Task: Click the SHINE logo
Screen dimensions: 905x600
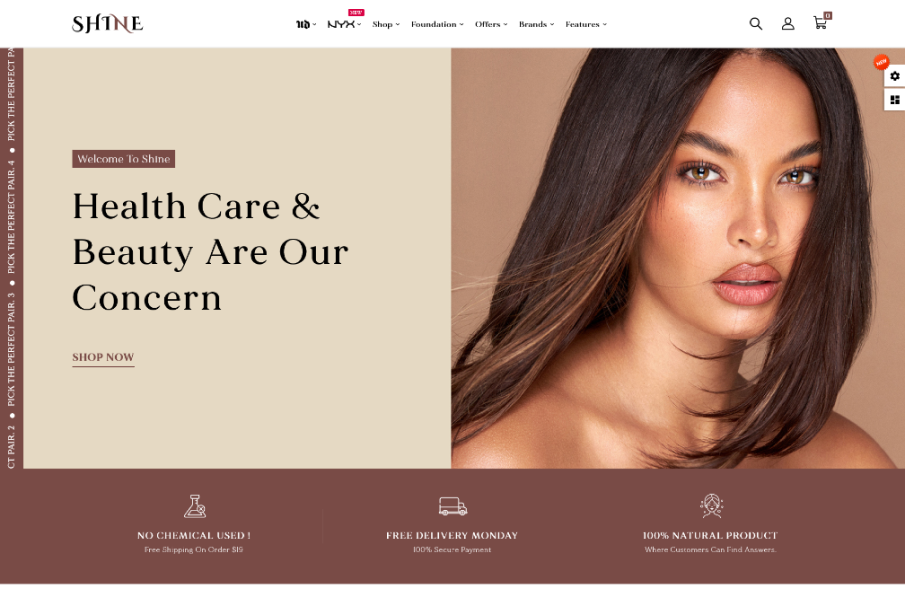Action: [107, 24]
